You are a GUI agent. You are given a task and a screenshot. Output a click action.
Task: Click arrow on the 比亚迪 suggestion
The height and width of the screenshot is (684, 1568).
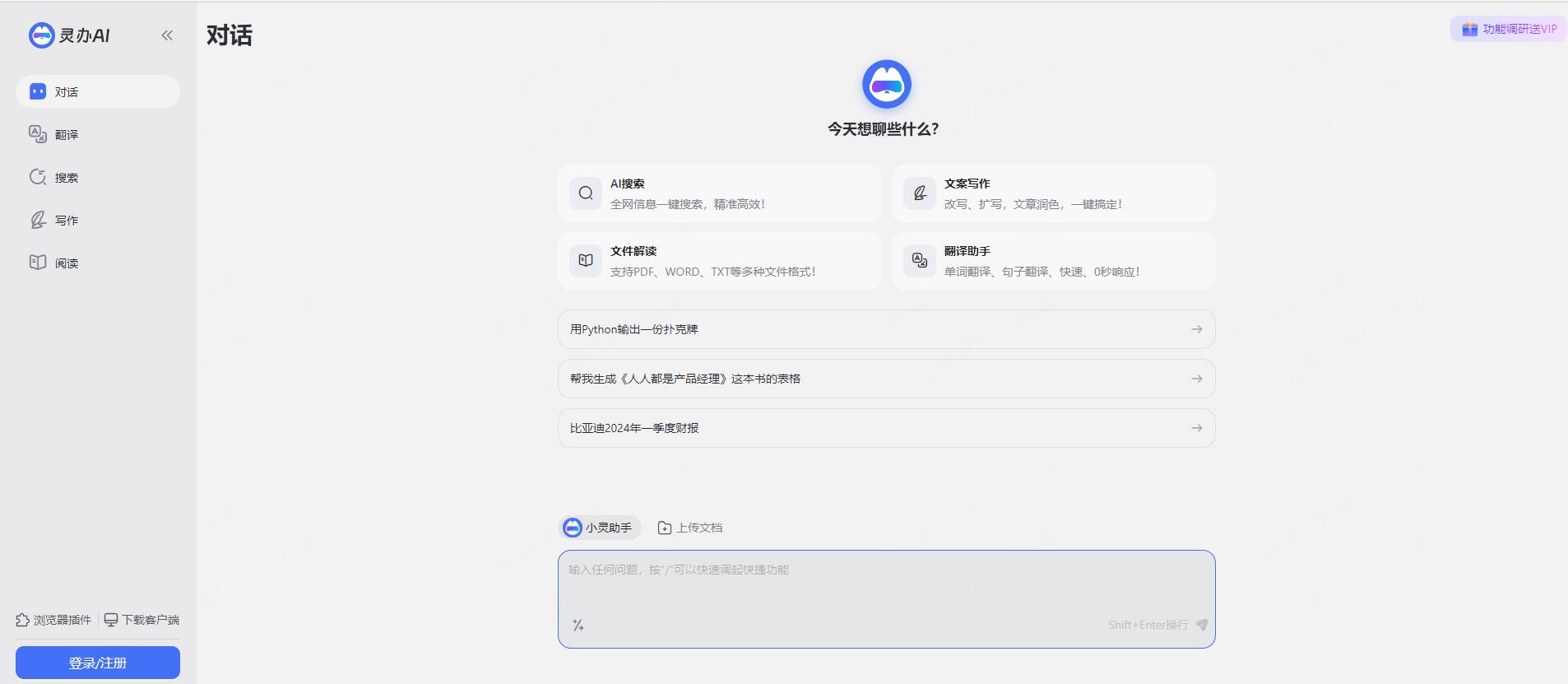click(1197, 428)
